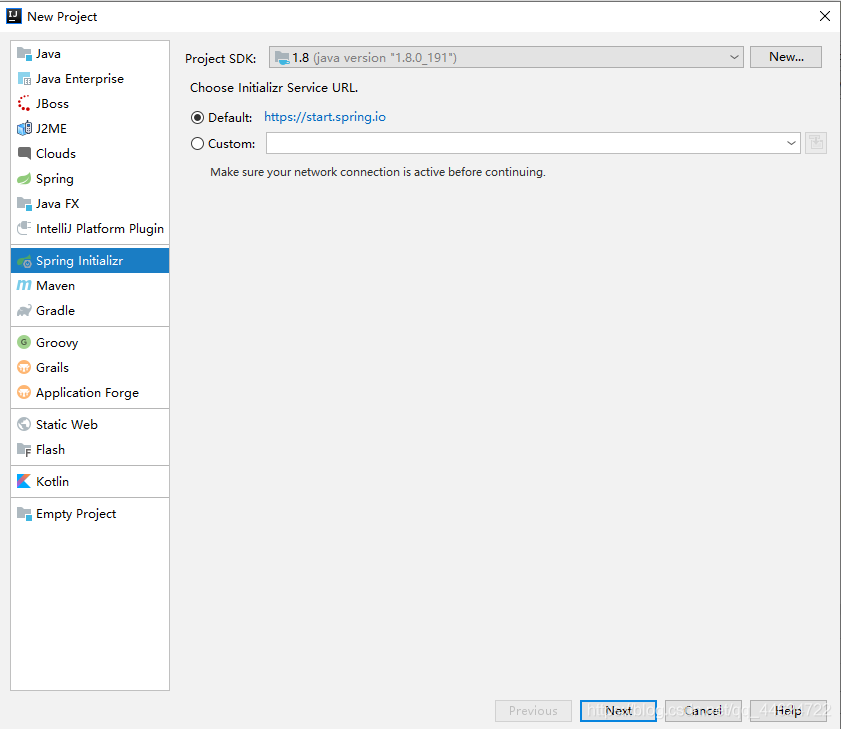Screen dimensions: 841x729
Task: Open the Groovy project category
Action: (x=57, y=342)
